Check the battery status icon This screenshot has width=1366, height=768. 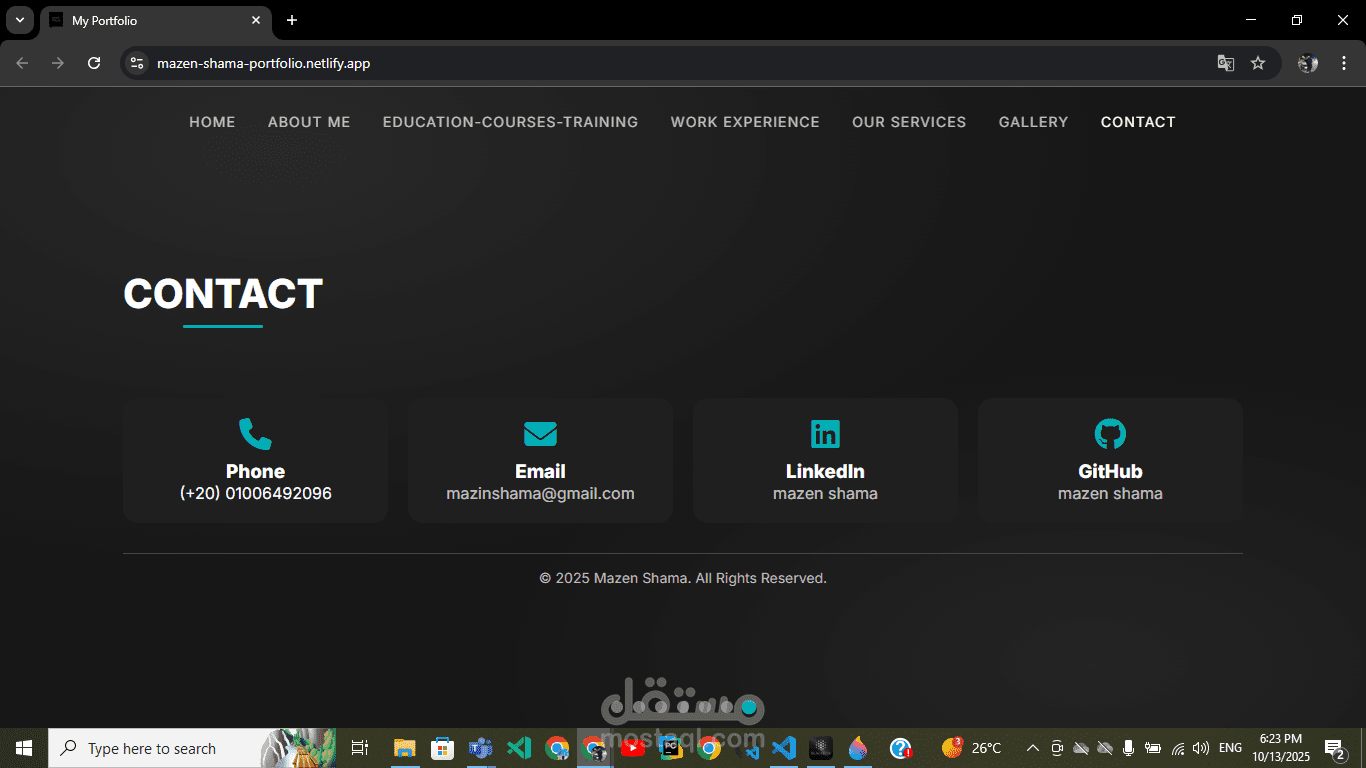[x=1153, y=748]
